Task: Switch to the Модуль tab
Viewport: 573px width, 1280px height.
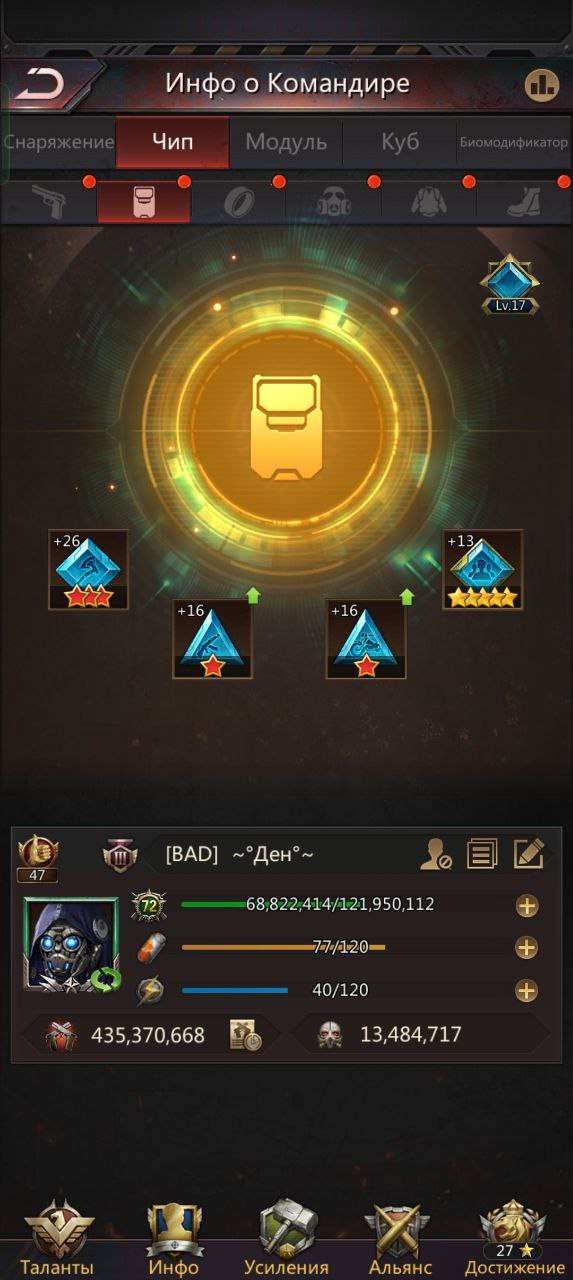Action: click(286, 142)
